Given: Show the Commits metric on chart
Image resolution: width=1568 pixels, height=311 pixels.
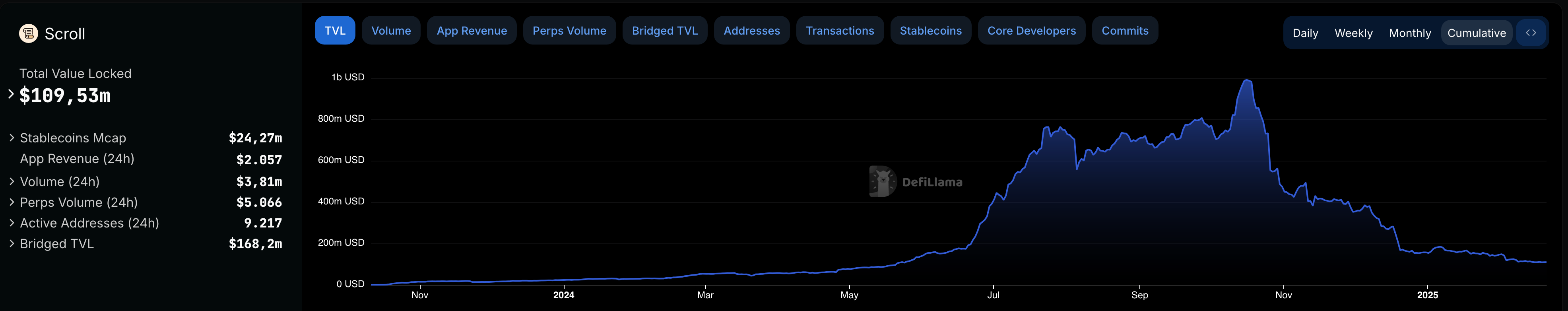Looking at the screenshot, I should click(1124, 31).
